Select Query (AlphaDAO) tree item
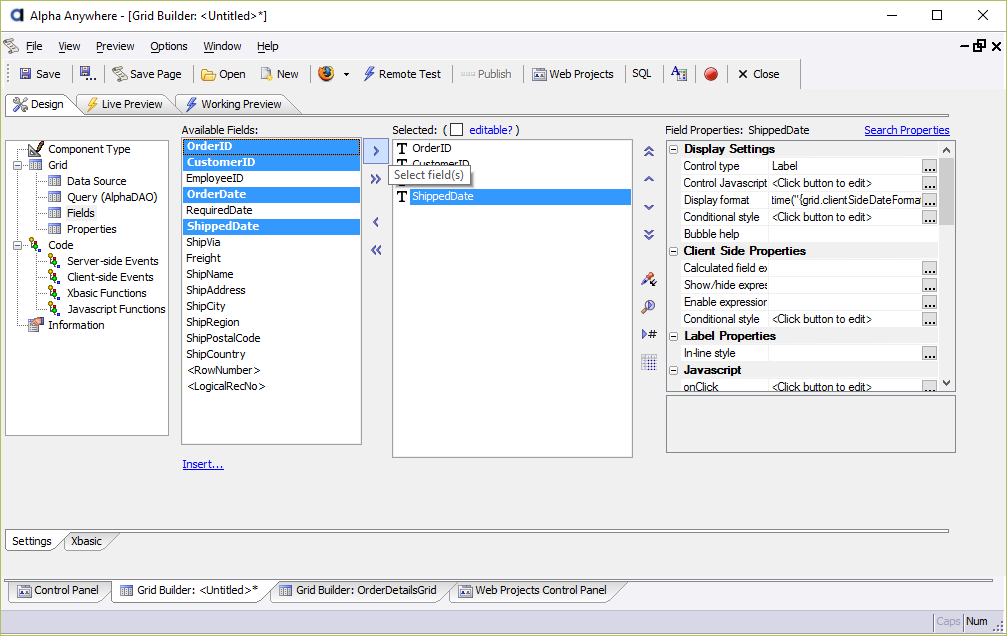Viewport: 1007px width, 636px height. tap(112, 197)
